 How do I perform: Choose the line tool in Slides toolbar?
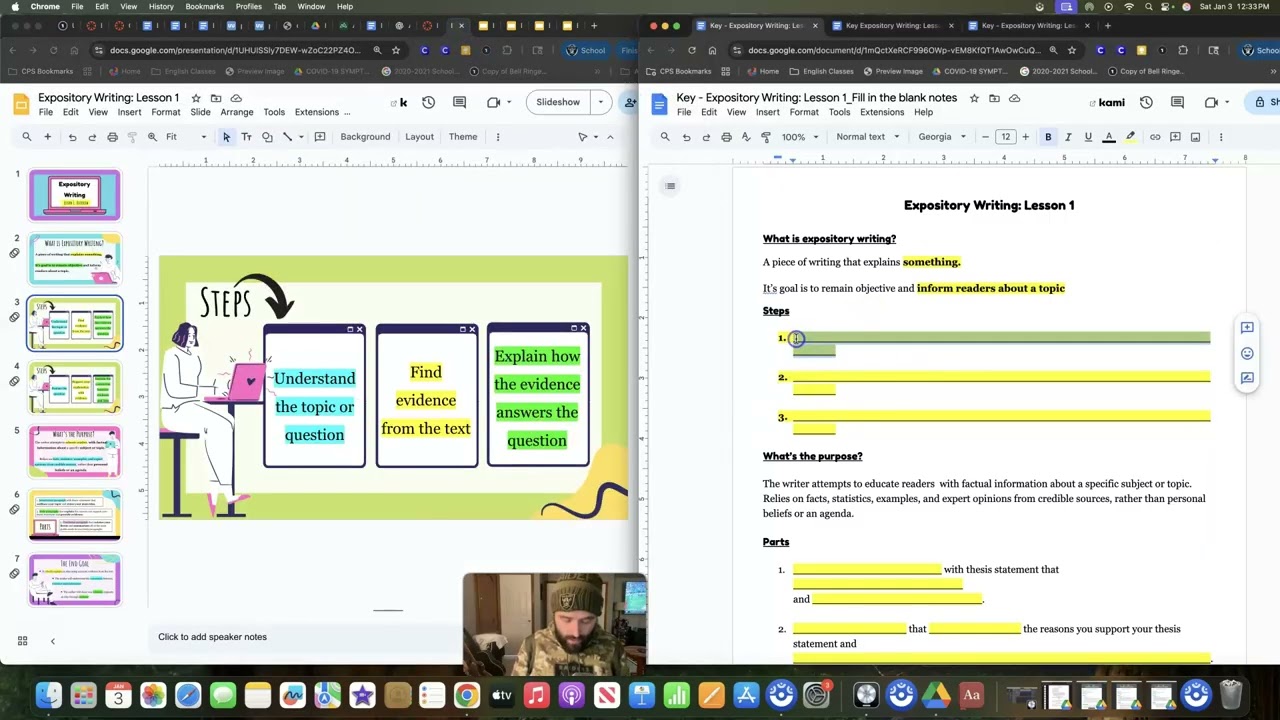pyautogui.click(x=289, y=137)
